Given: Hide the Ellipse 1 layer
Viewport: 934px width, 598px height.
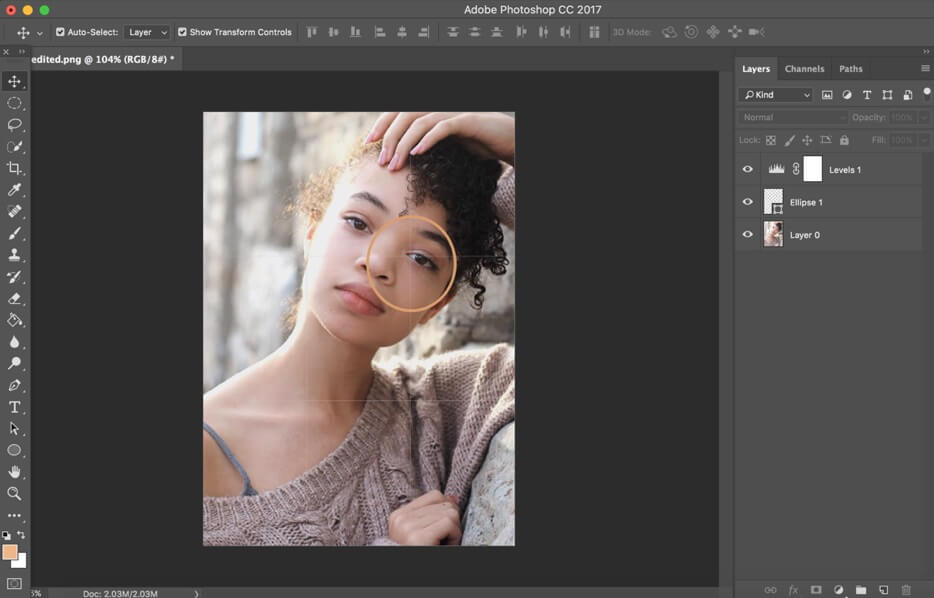Looking at the screenshot, I should [x=747, y=201].
